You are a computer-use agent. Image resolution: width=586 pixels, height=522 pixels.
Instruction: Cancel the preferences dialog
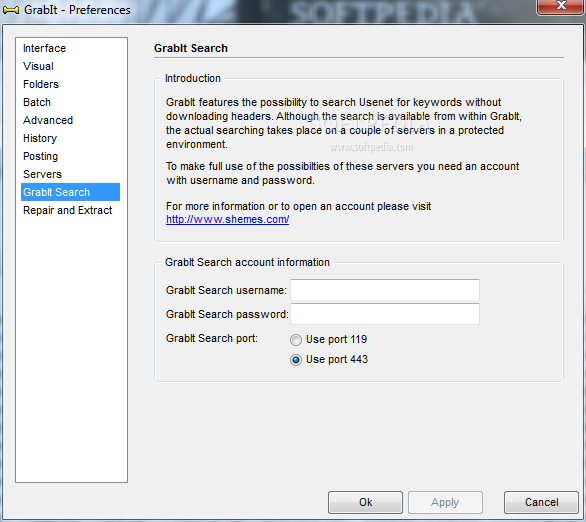[x=541, y=502]
